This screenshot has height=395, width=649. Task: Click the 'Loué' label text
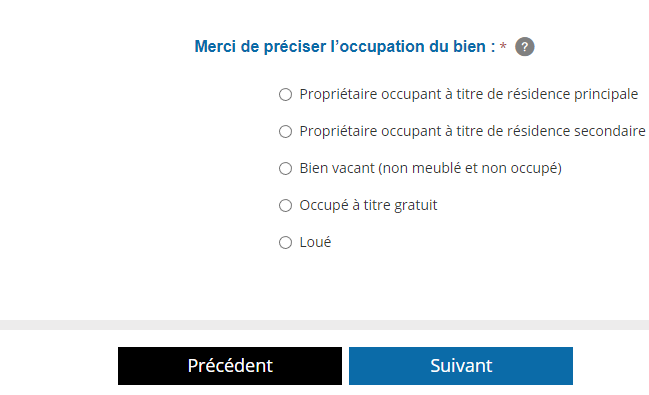pyautogui.click(x=315, y=242)
